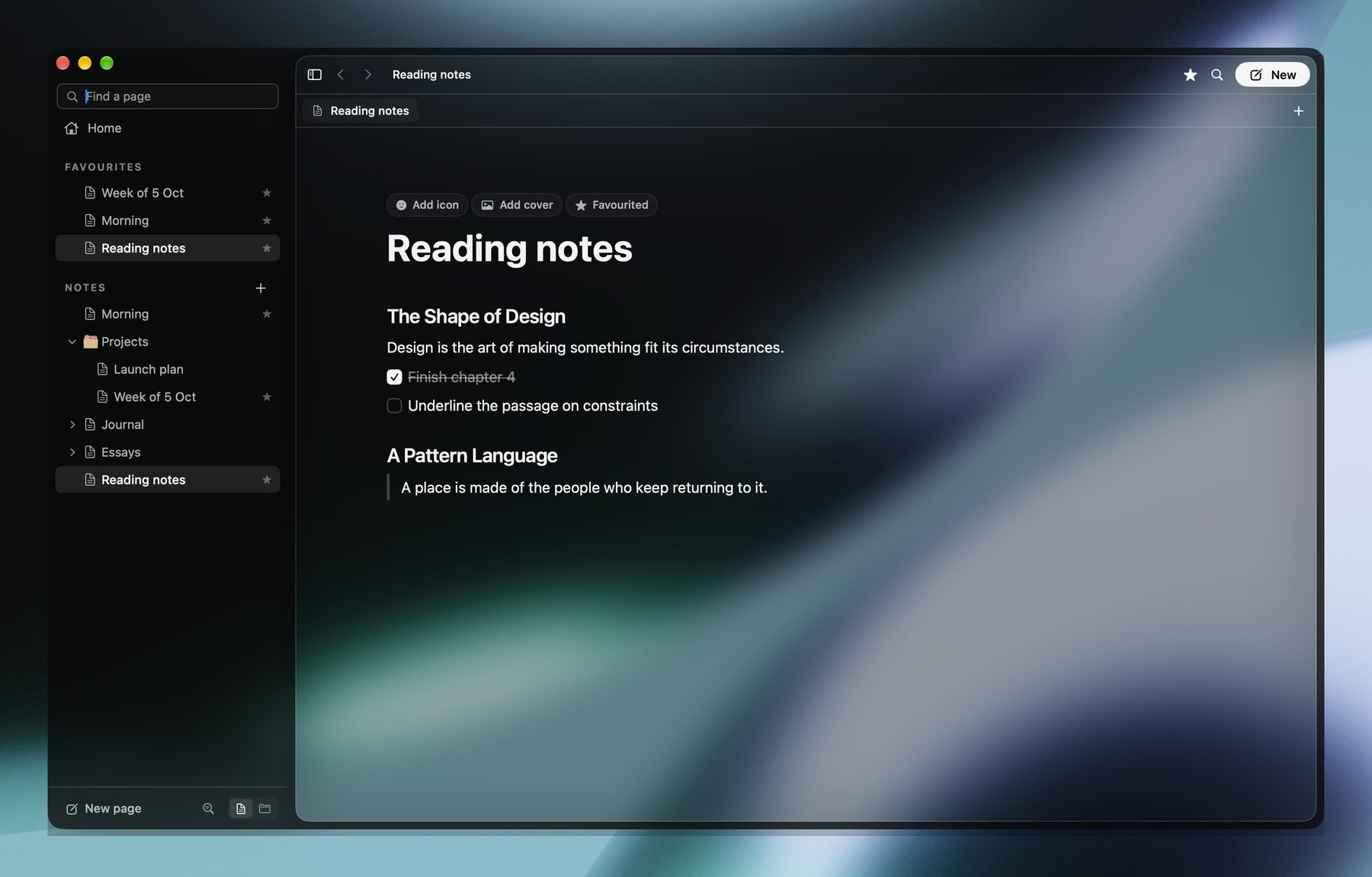
Task: Unstar Morning in Favourites list
Action: (267, 220)
